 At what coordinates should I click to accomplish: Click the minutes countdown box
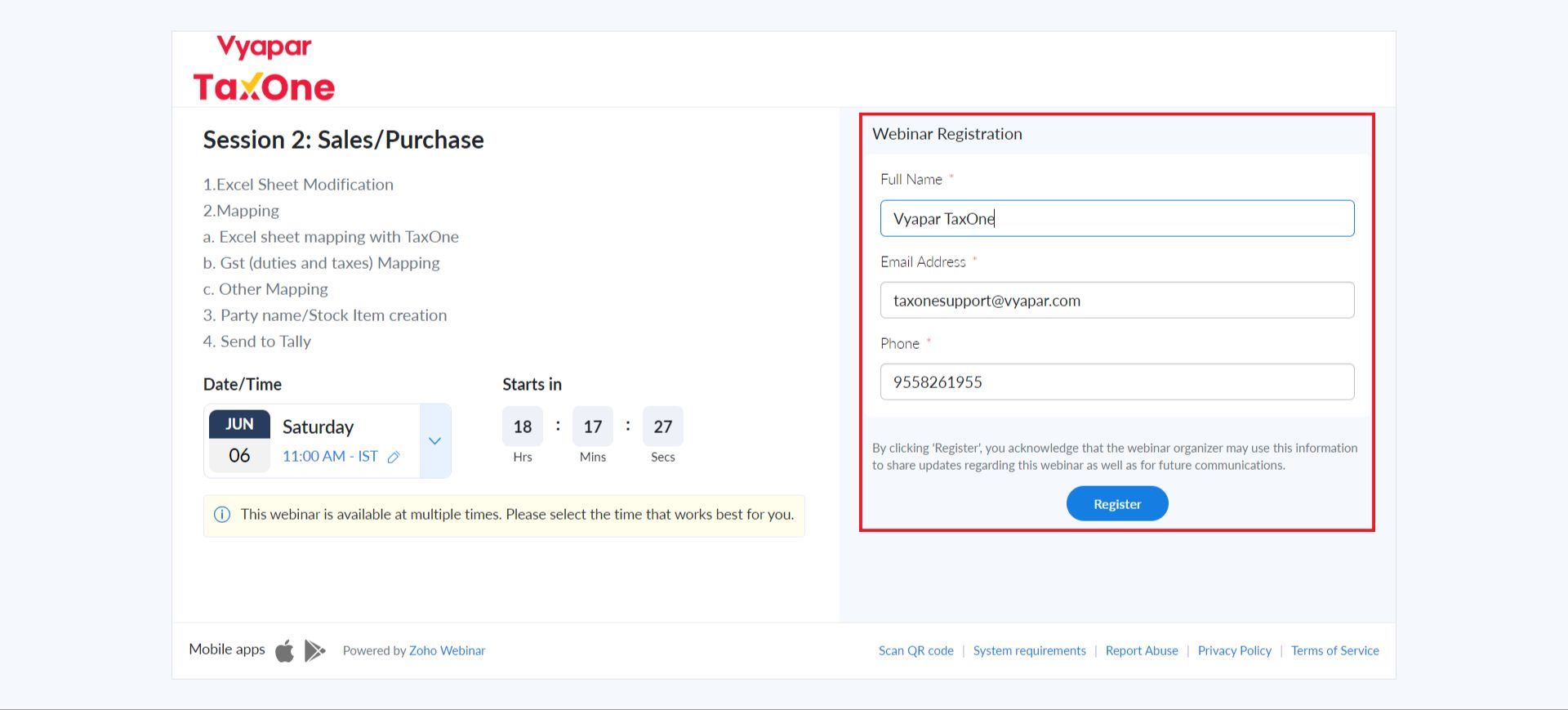pos(593,426)
